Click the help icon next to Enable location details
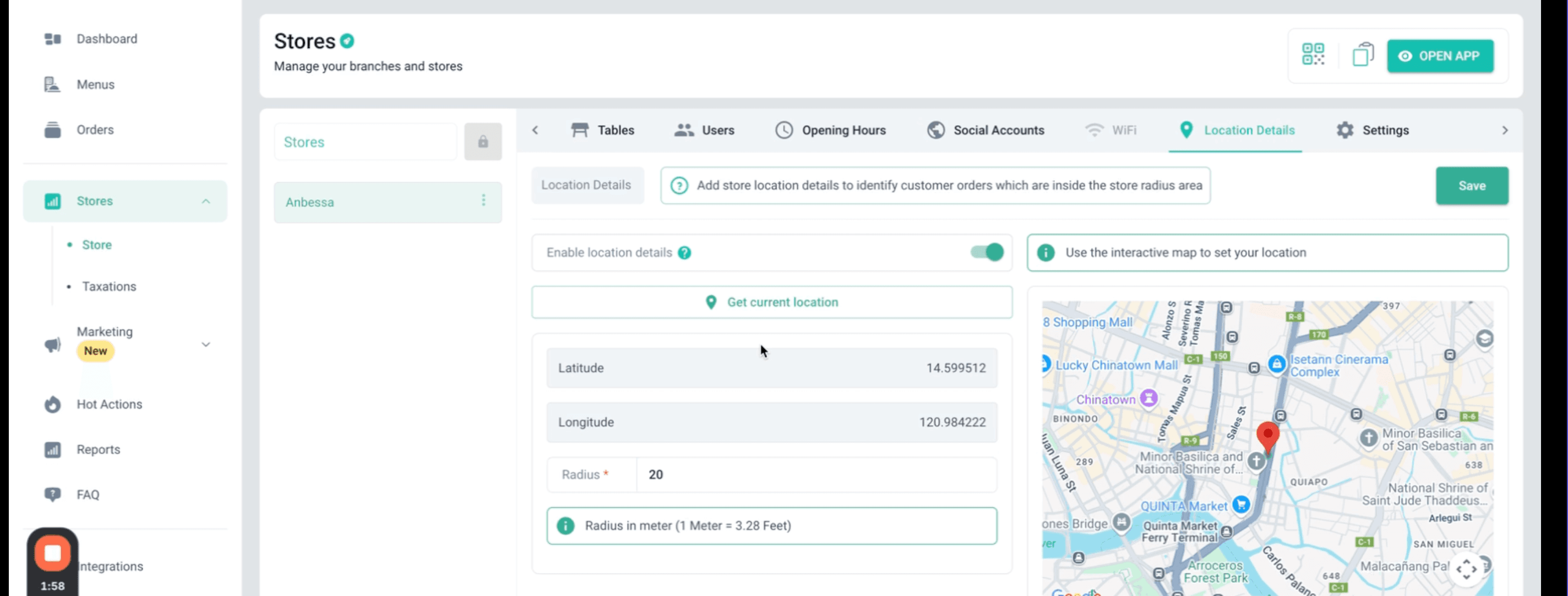1568x596 pixels. (684, 253)
